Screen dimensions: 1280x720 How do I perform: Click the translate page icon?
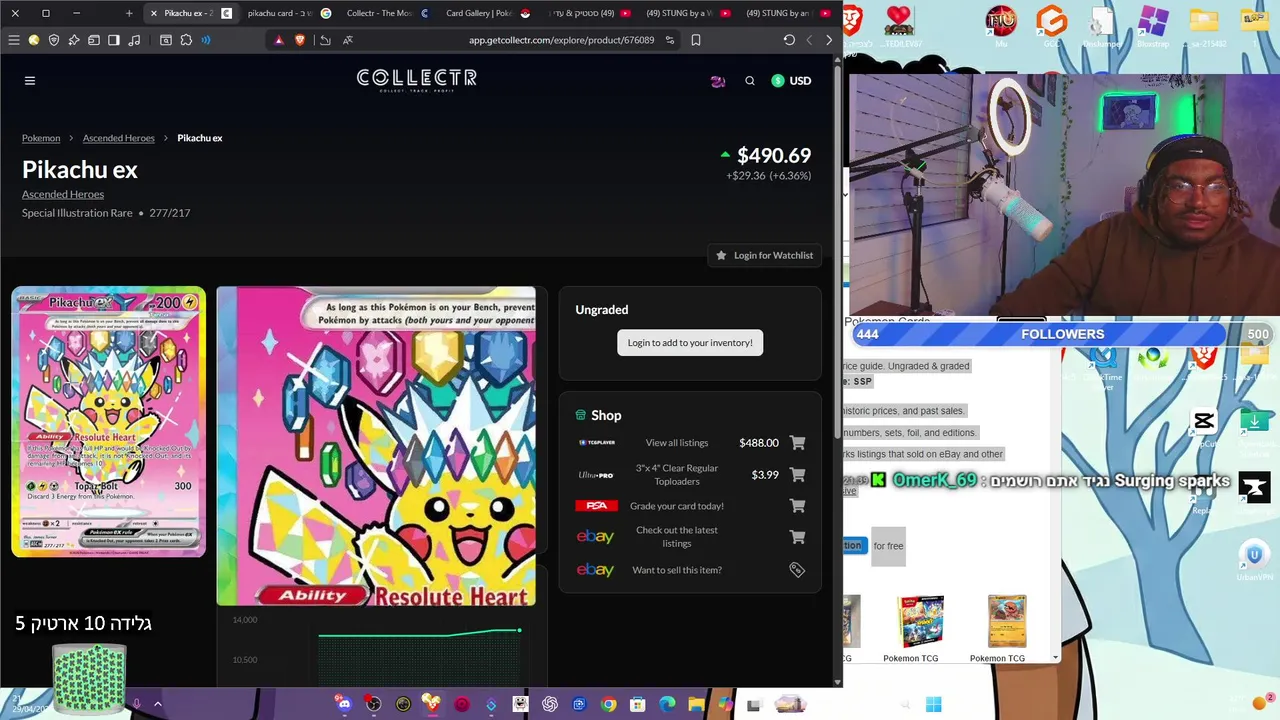pos(348,40)
